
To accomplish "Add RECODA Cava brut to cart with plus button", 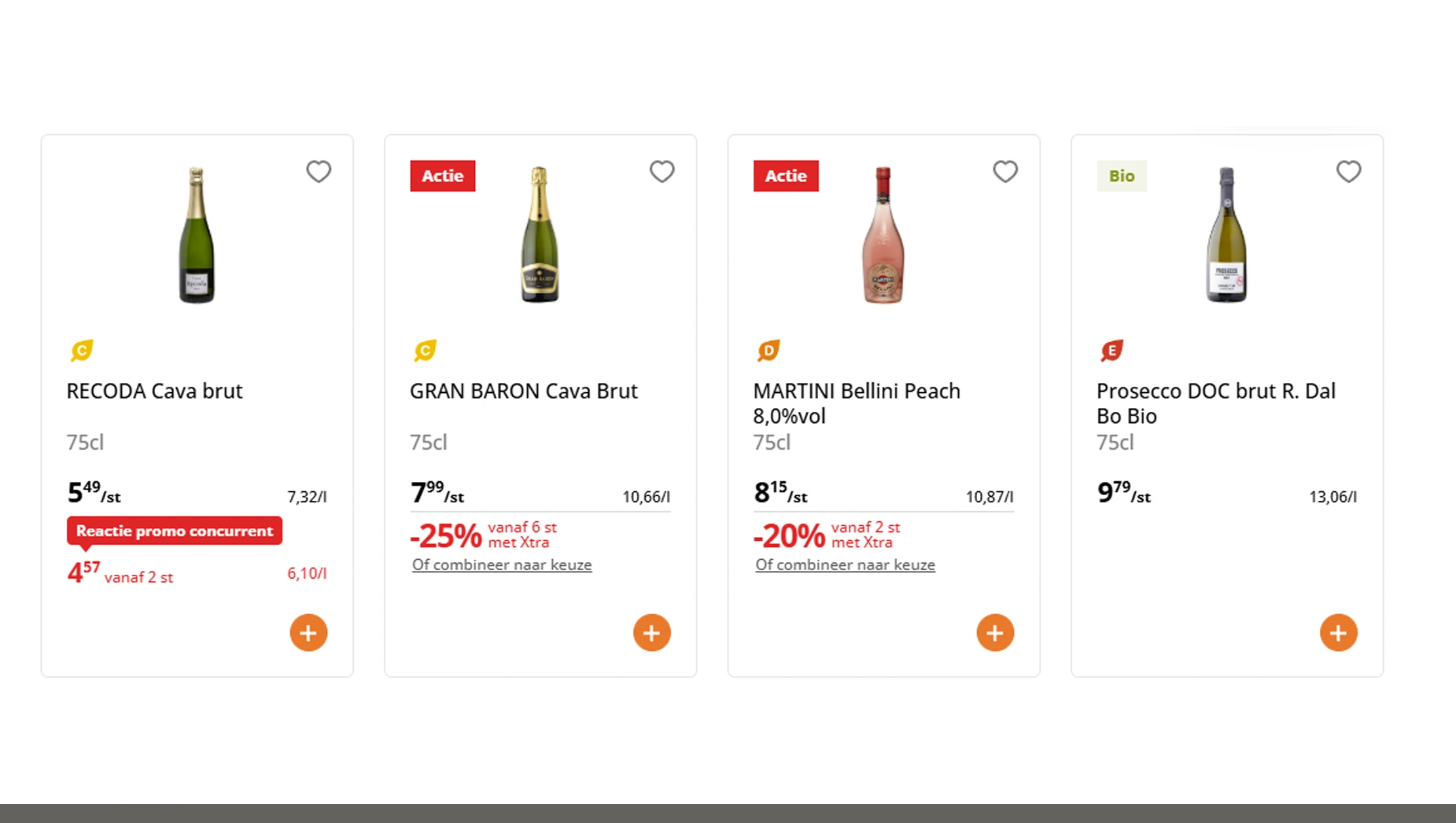I will [308, 632].
